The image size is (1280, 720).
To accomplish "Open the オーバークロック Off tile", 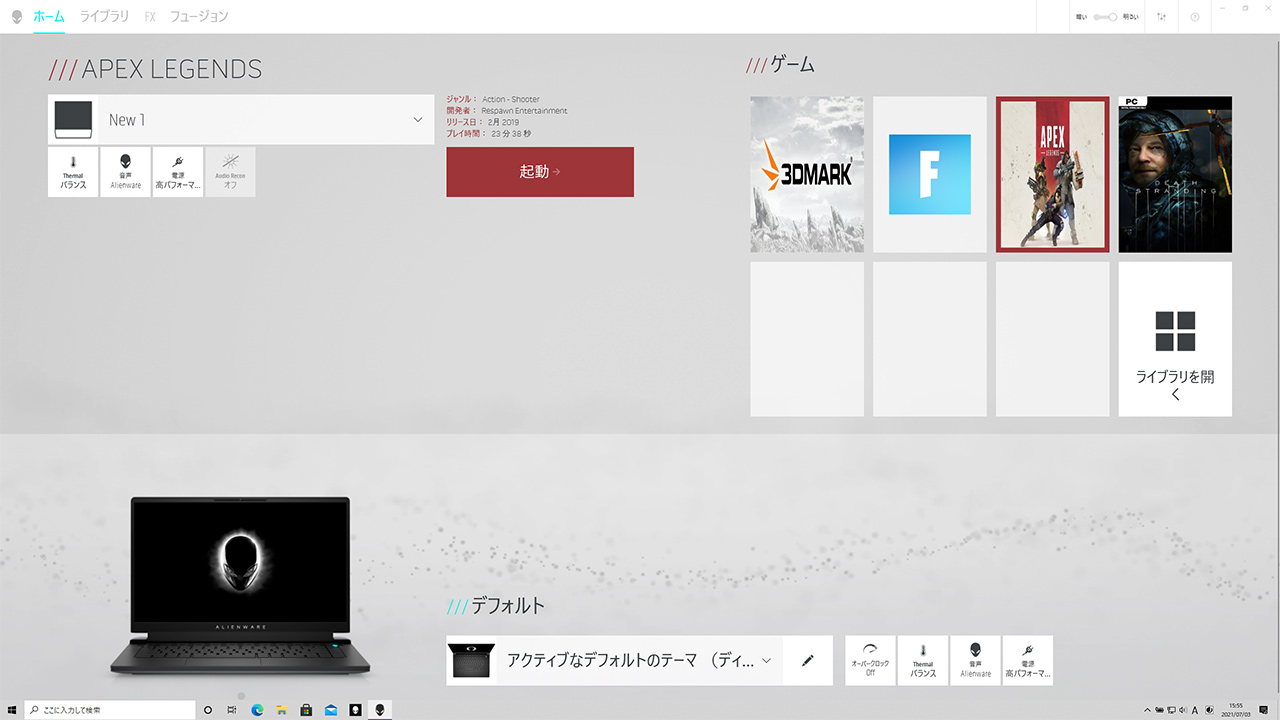I will click(x=870, y=660).
